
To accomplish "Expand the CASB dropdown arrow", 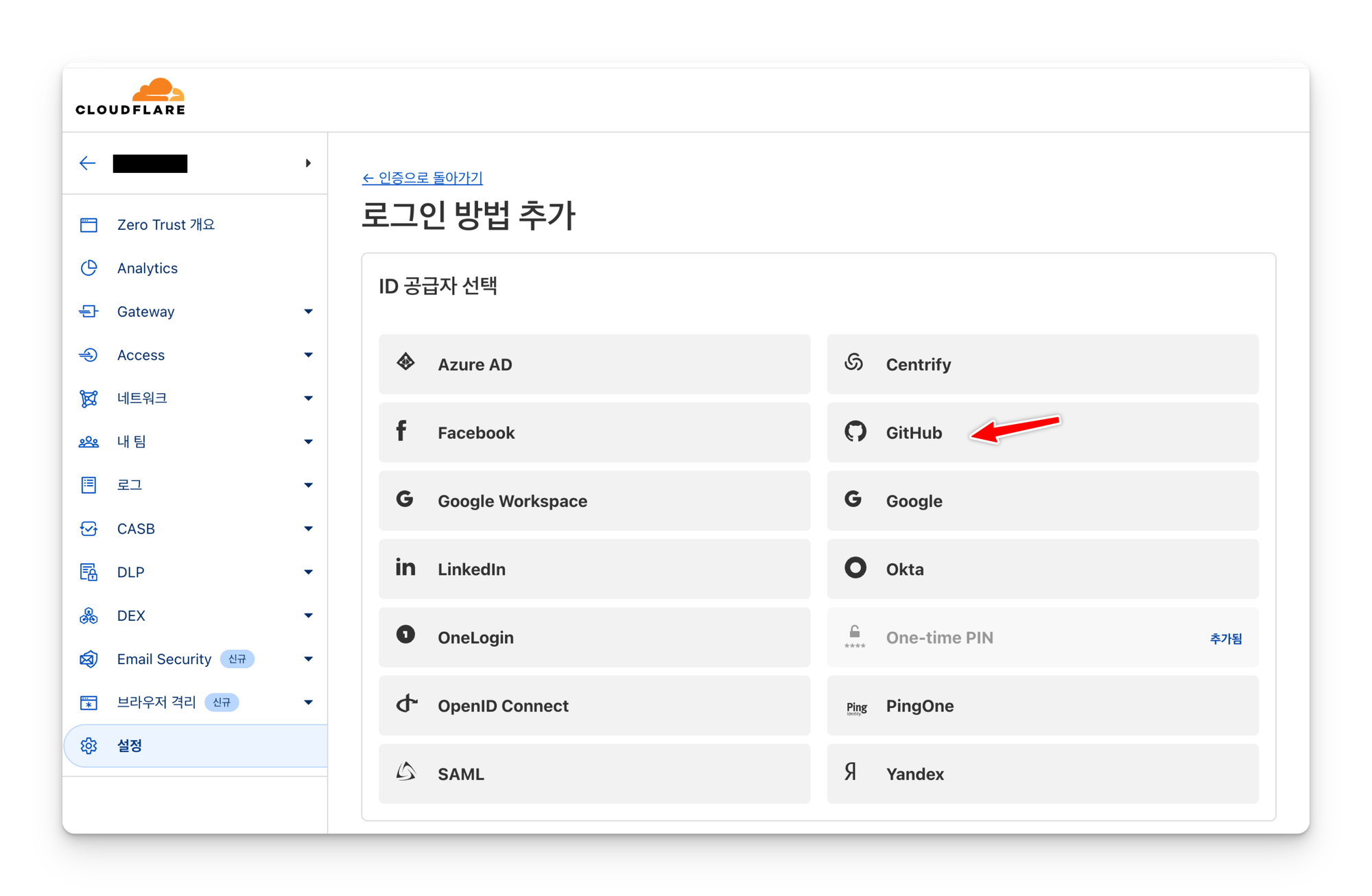I will coord(308,528).
